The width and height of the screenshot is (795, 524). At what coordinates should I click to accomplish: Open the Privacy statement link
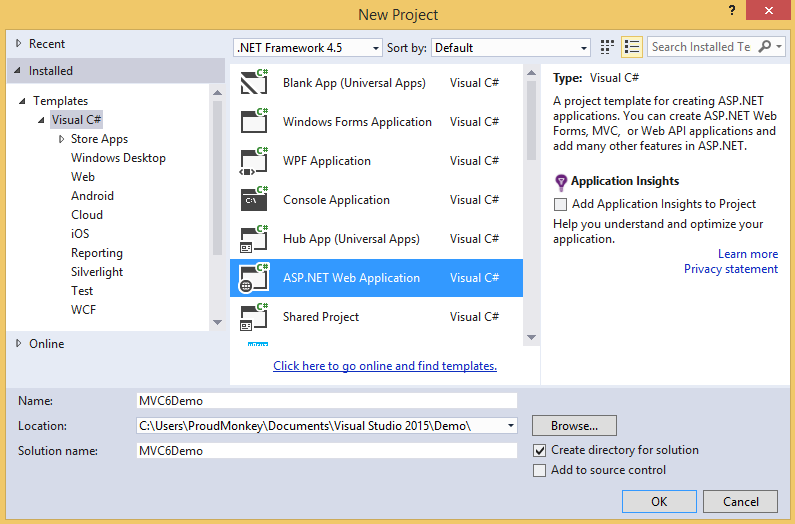[x=731, y=269]
